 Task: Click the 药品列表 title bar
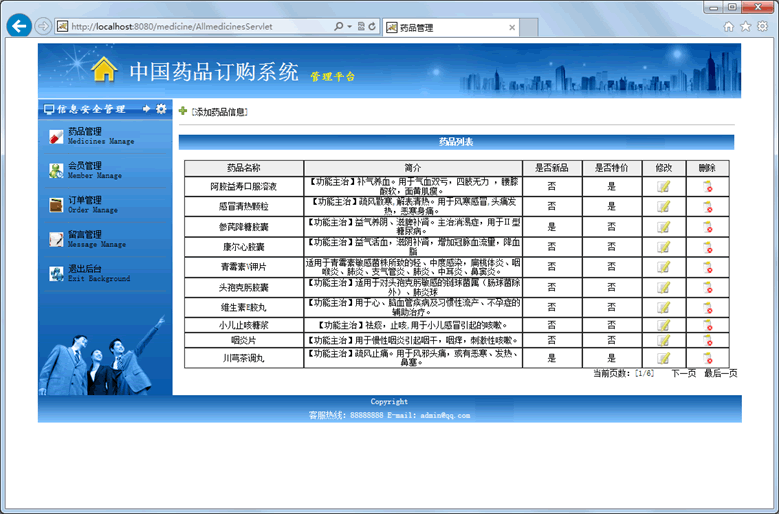point(456,142)
